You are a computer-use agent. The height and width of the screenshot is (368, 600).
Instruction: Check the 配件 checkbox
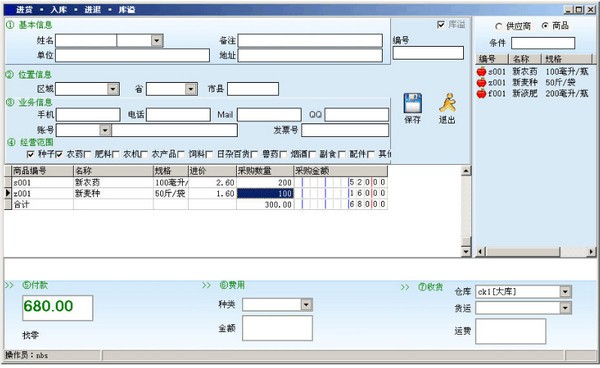(x=342, y=154)
